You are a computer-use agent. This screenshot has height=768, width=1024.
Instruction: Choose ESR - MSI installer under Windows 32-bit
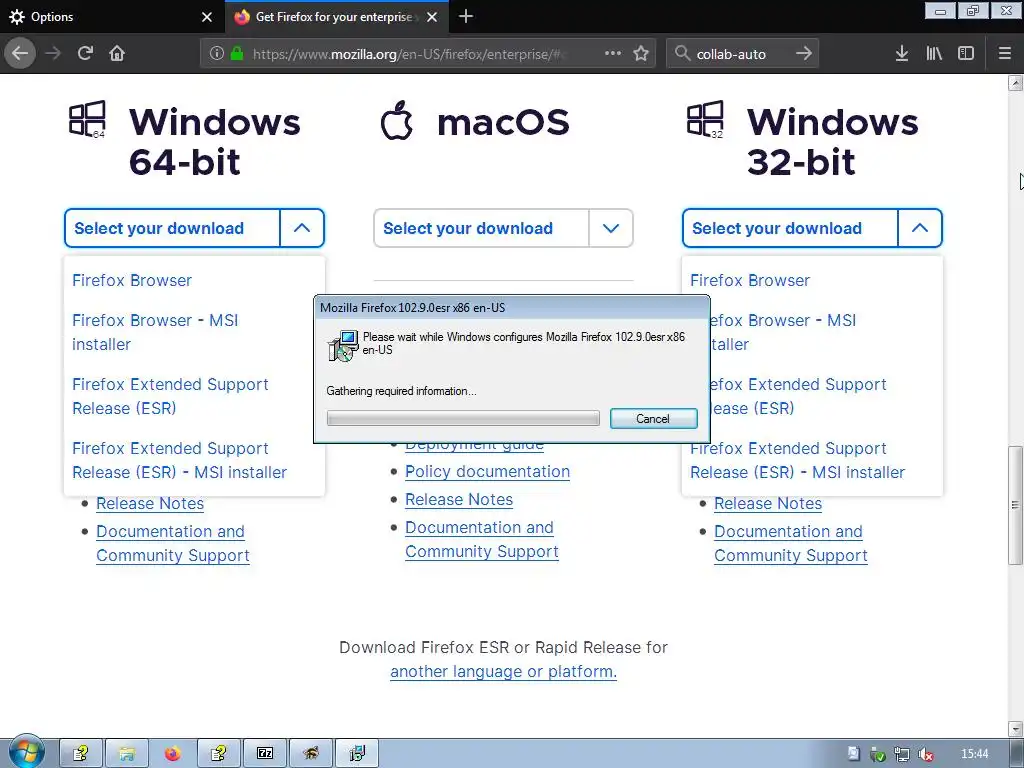pyautogui.click(x=797, y=460)
